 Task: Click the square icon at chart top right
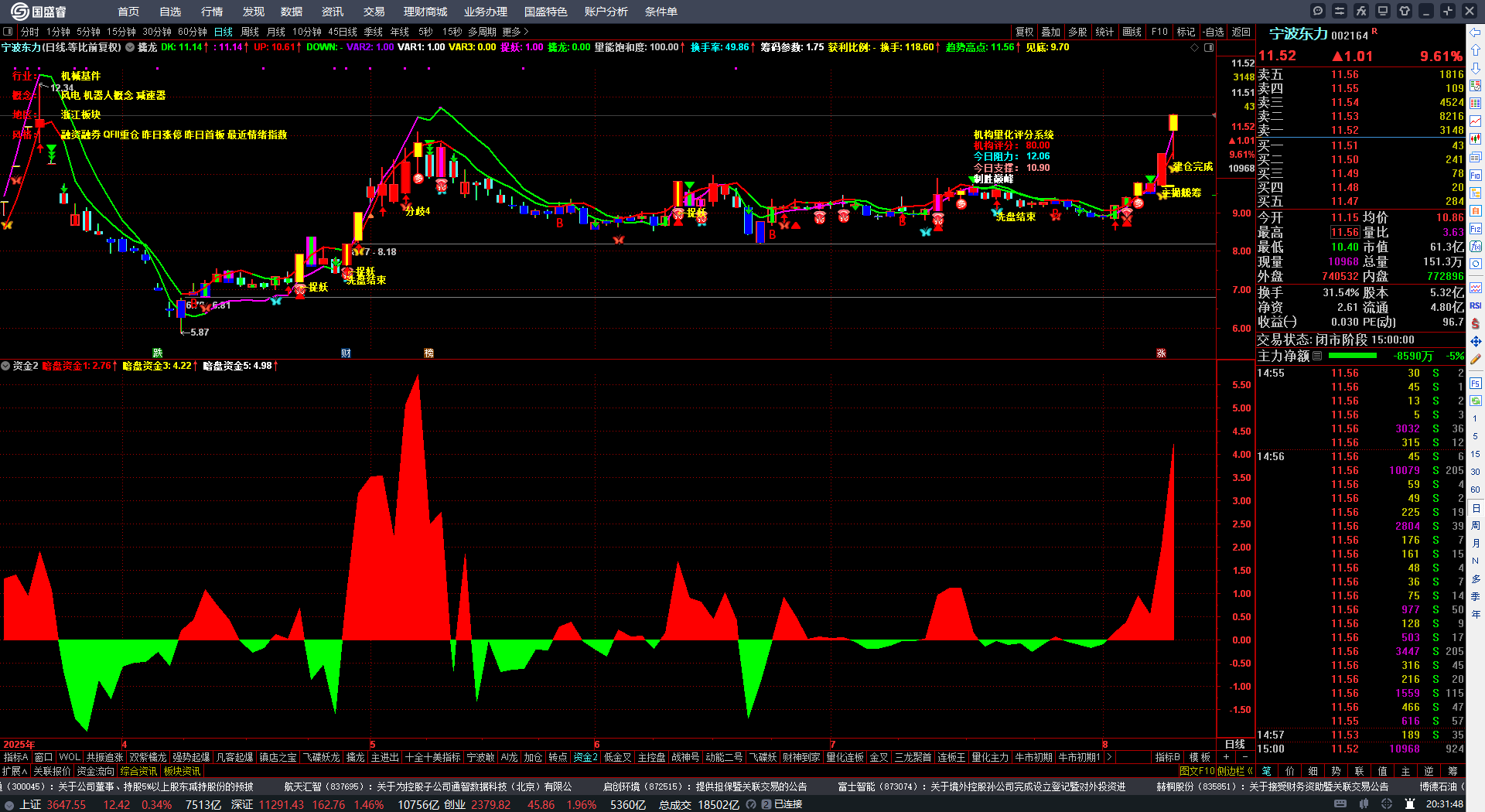coord(1209,47)
